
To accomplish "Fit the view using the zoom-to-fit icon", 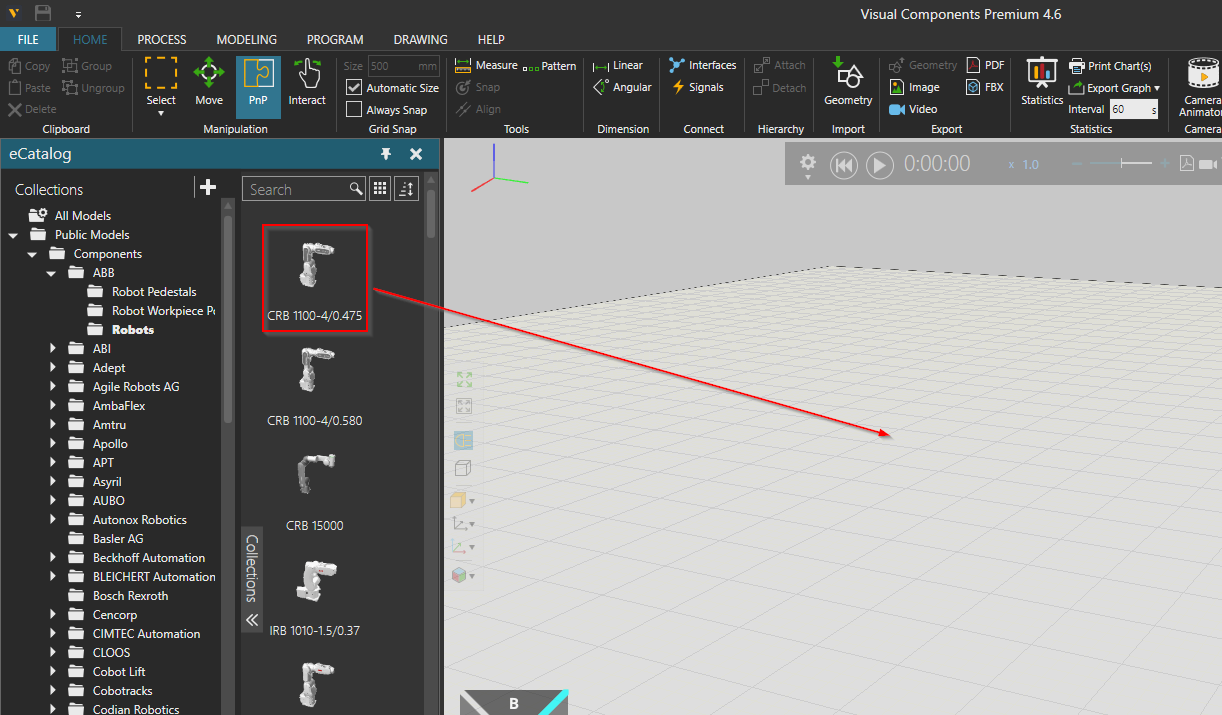I will 463,379.
